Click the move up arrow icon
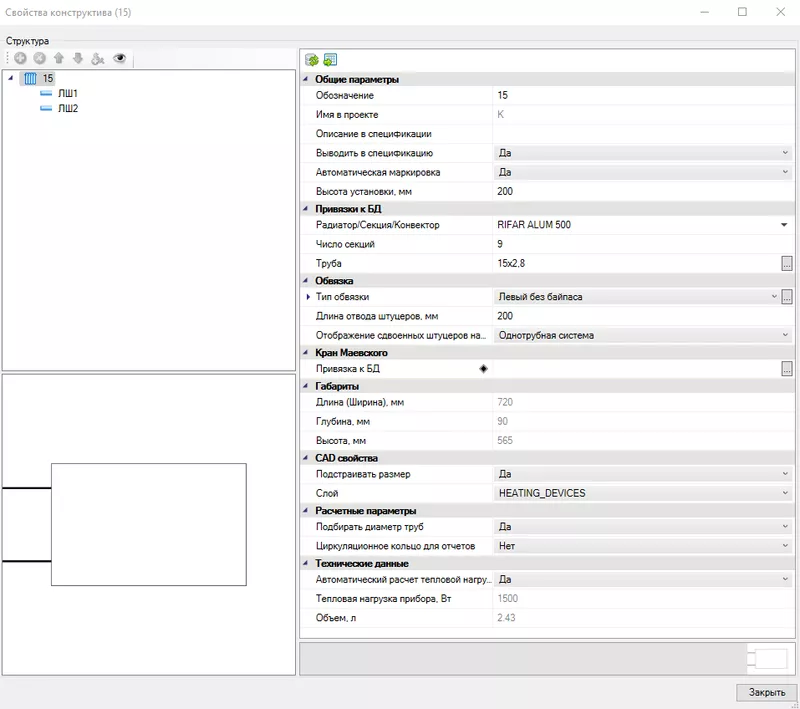The width and height of the screenshot is (800, 709). click(x=58, y=58)
